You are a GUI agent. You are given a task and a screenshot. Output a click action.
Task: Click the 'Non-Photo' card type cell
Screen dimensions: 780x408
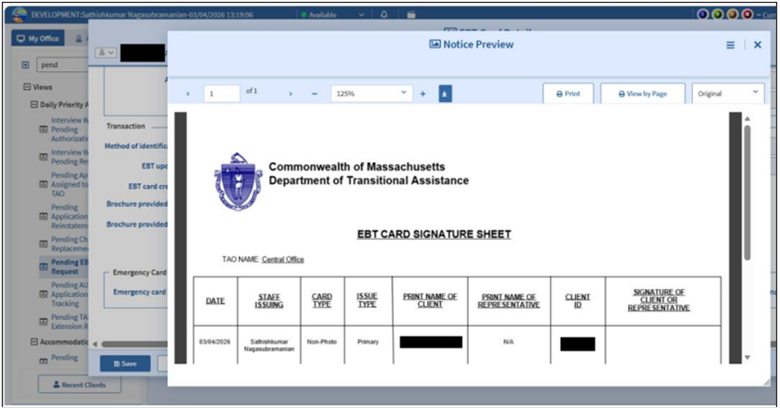(322, 342)
